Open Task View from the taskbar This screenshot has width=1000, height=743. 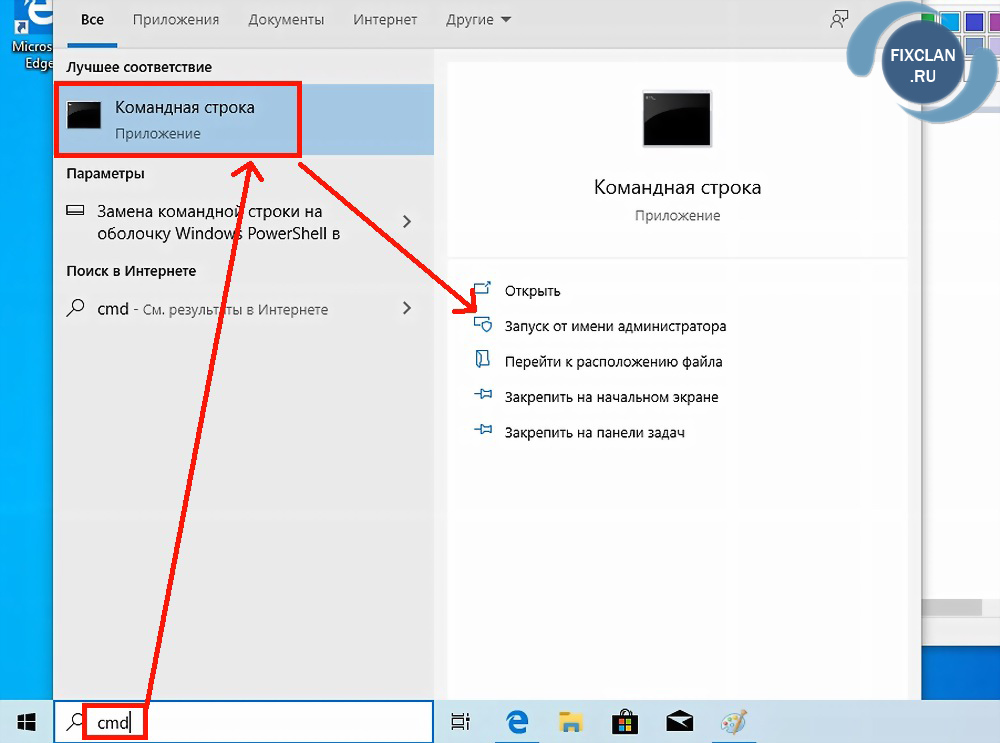pyautogui.click(x=460, y=721)
